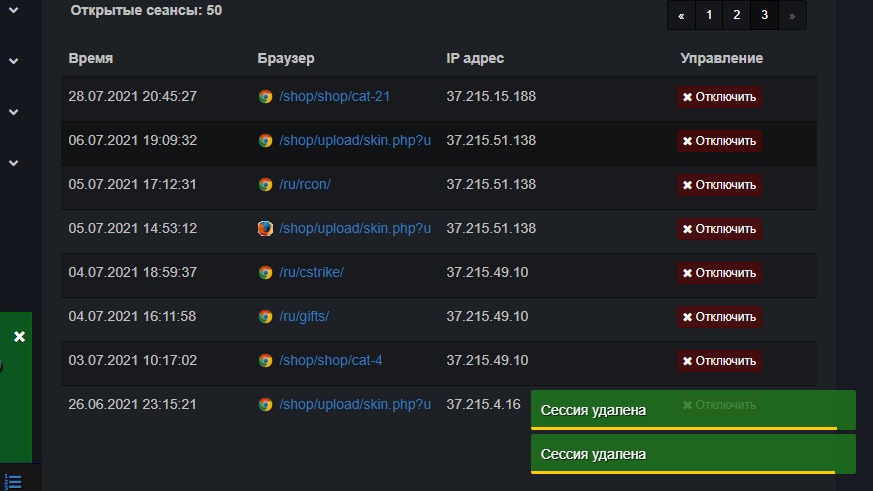Click the Chrome icon beside the /ru/gifts/ link

tap(265, 317)
